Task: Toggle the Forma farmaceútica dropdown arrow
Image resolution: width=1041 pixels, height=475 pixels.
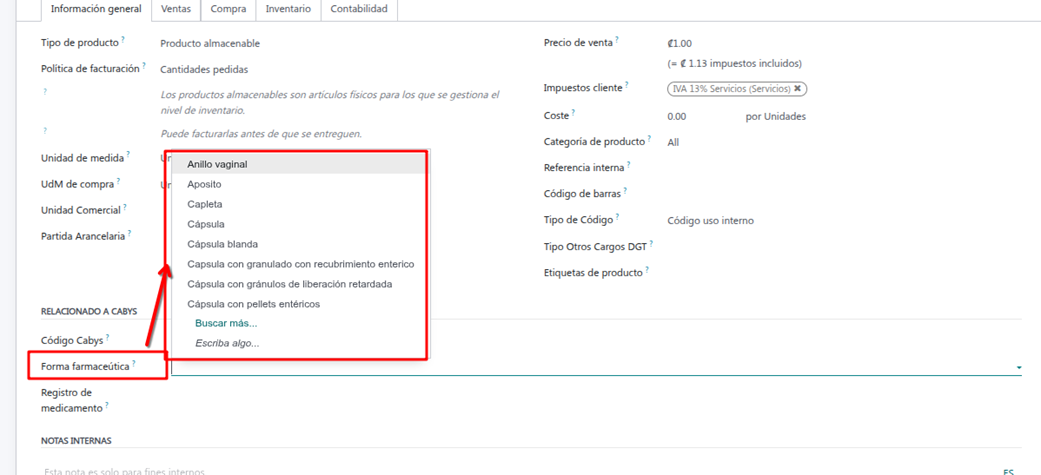Action: [1018, 368]
